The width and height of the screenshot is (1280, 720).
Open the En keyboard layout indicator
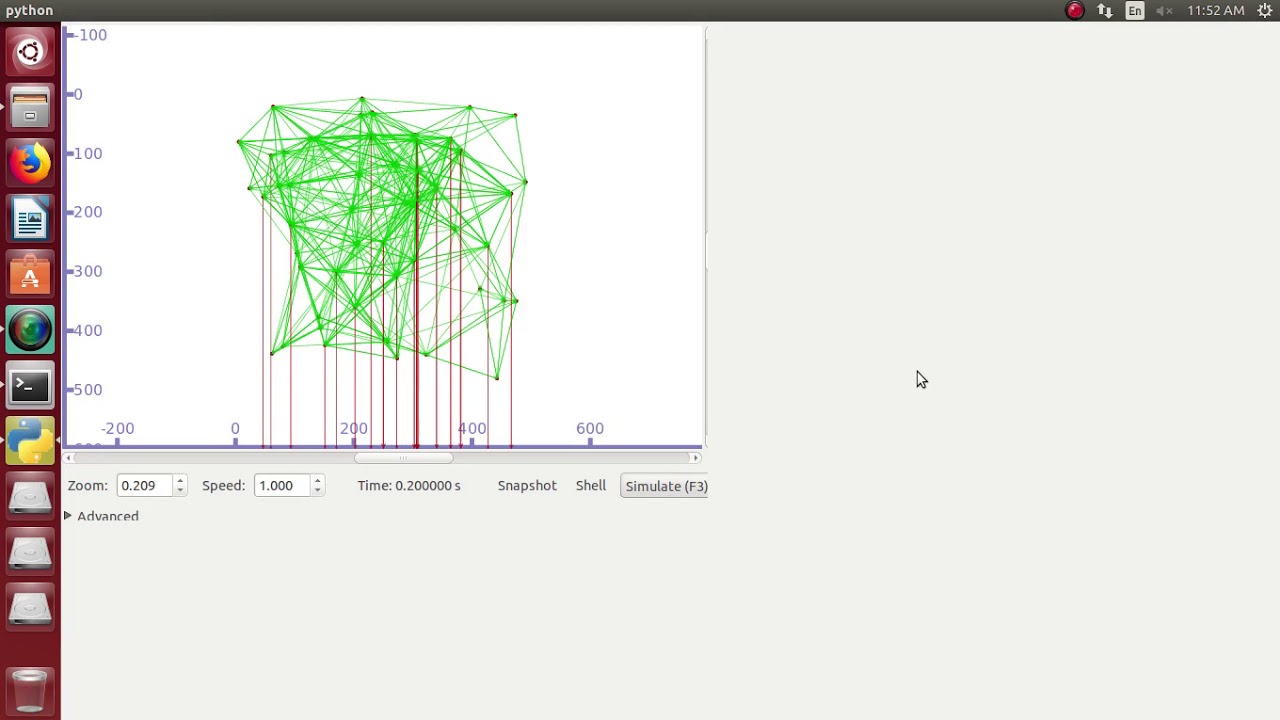pyautogui.click(x=1135, y=11)
